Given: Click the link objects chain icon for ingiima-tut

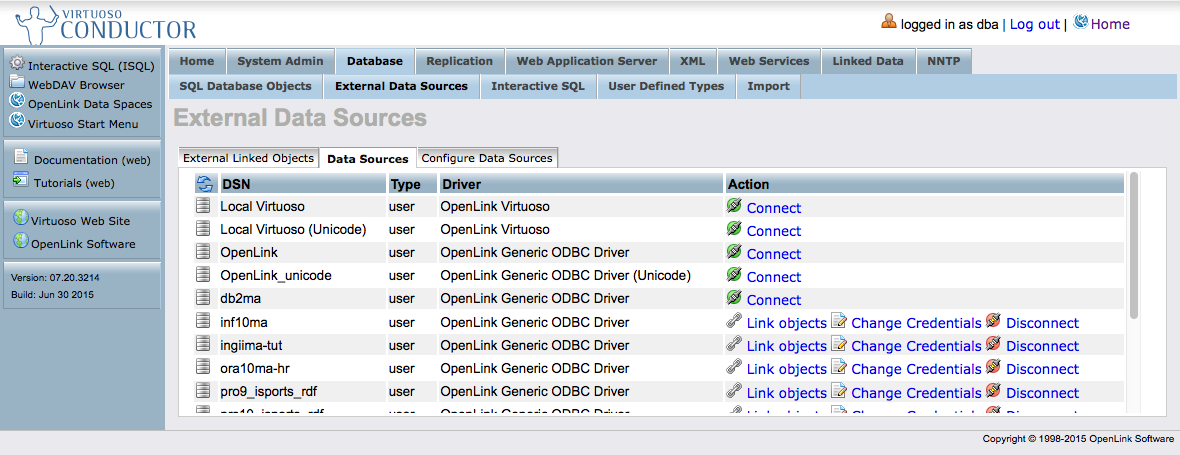Looking at the screenshot, I should tap(734, 344).
